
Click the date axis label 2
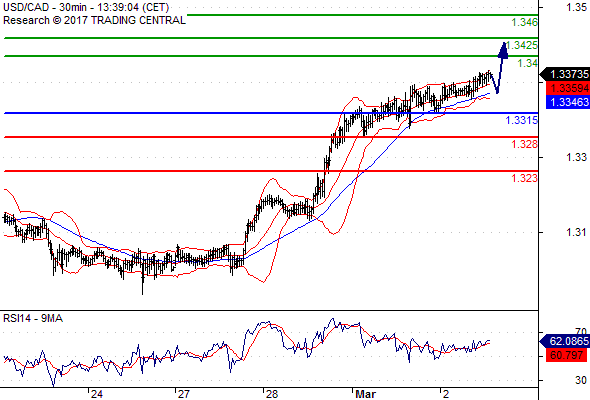tap(446, 394)
